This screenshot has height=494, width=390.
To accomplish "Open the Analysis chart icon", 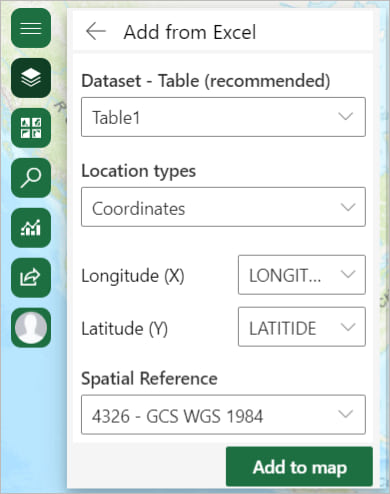I will (x=31, y=228).
